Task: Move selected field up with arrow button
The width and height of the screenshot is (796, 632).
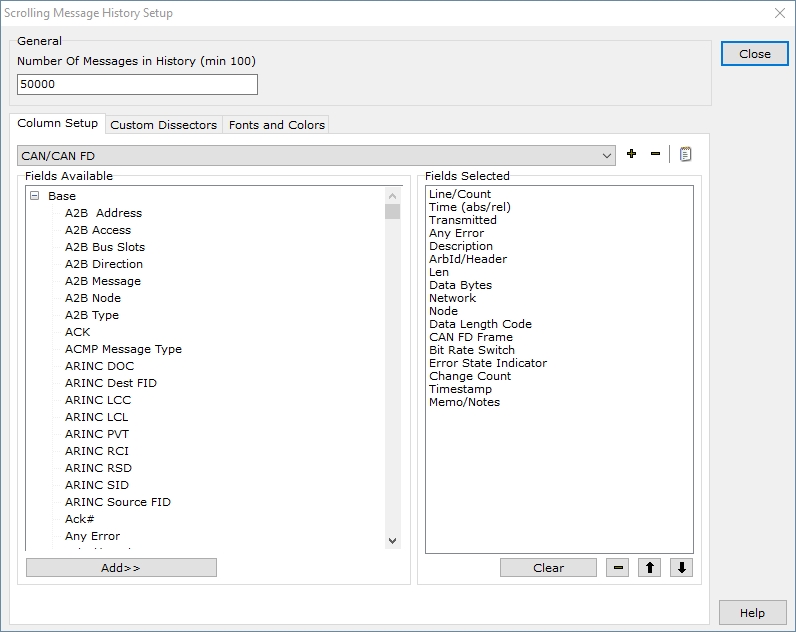Action: (650, 568)
